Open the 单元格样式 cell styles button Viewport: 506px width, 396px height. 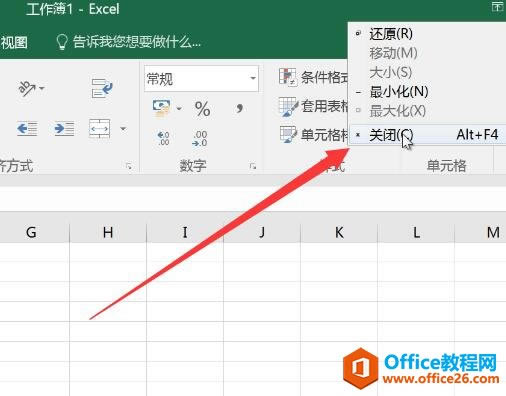(313, 135)
